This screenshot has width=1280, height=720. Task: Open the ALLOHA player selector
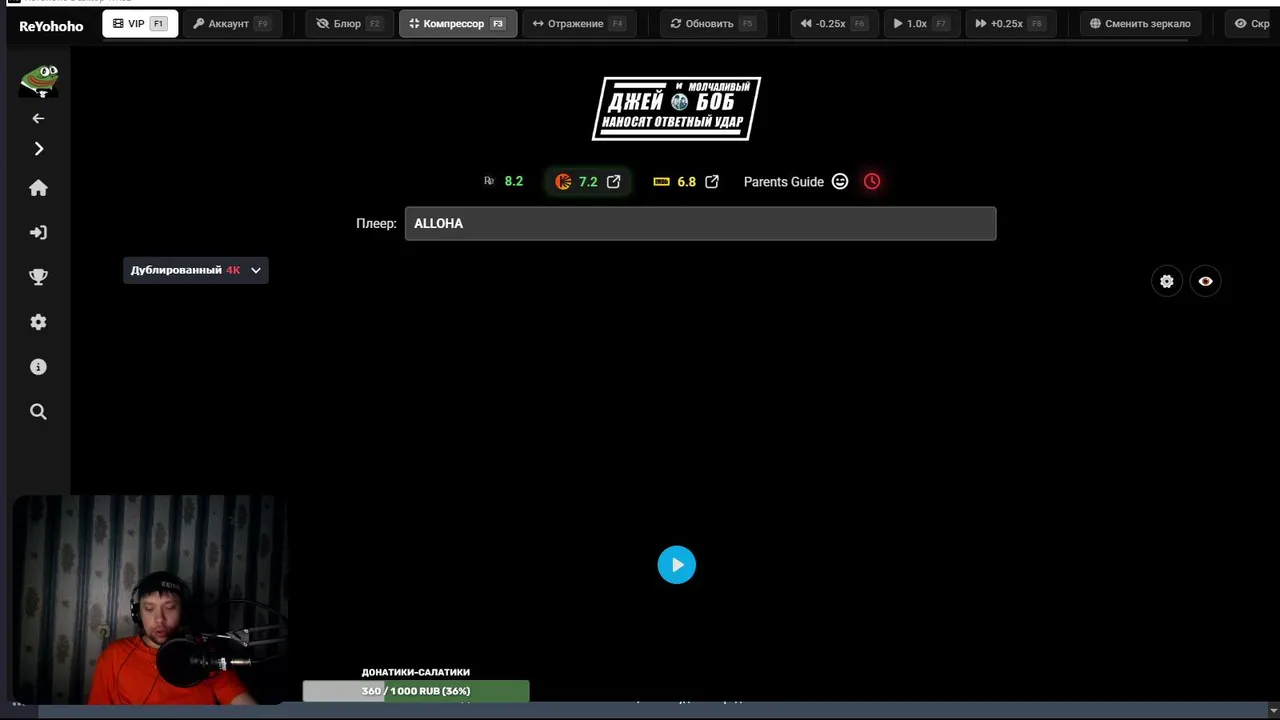(700, 223)
